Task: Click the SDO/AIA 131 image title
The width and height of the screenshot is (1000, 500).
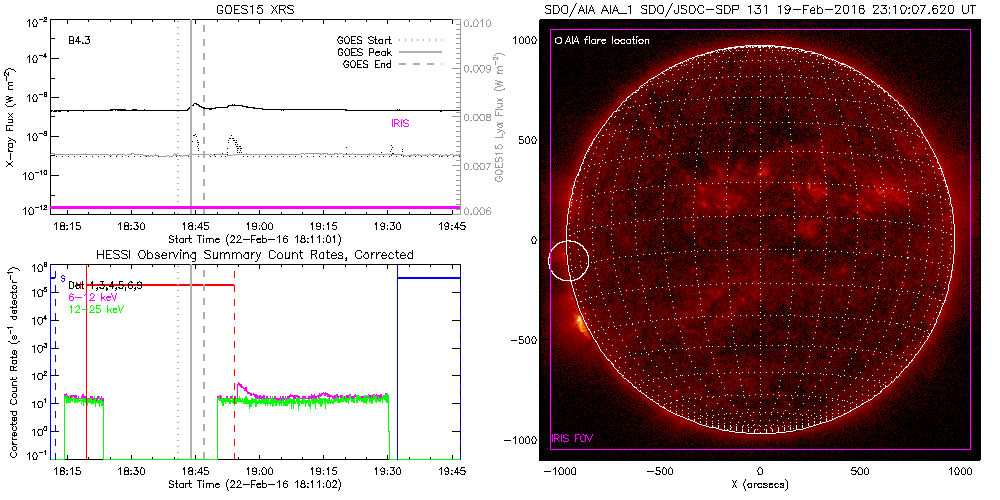Action: pyautogui.click(x=759, y=9)
